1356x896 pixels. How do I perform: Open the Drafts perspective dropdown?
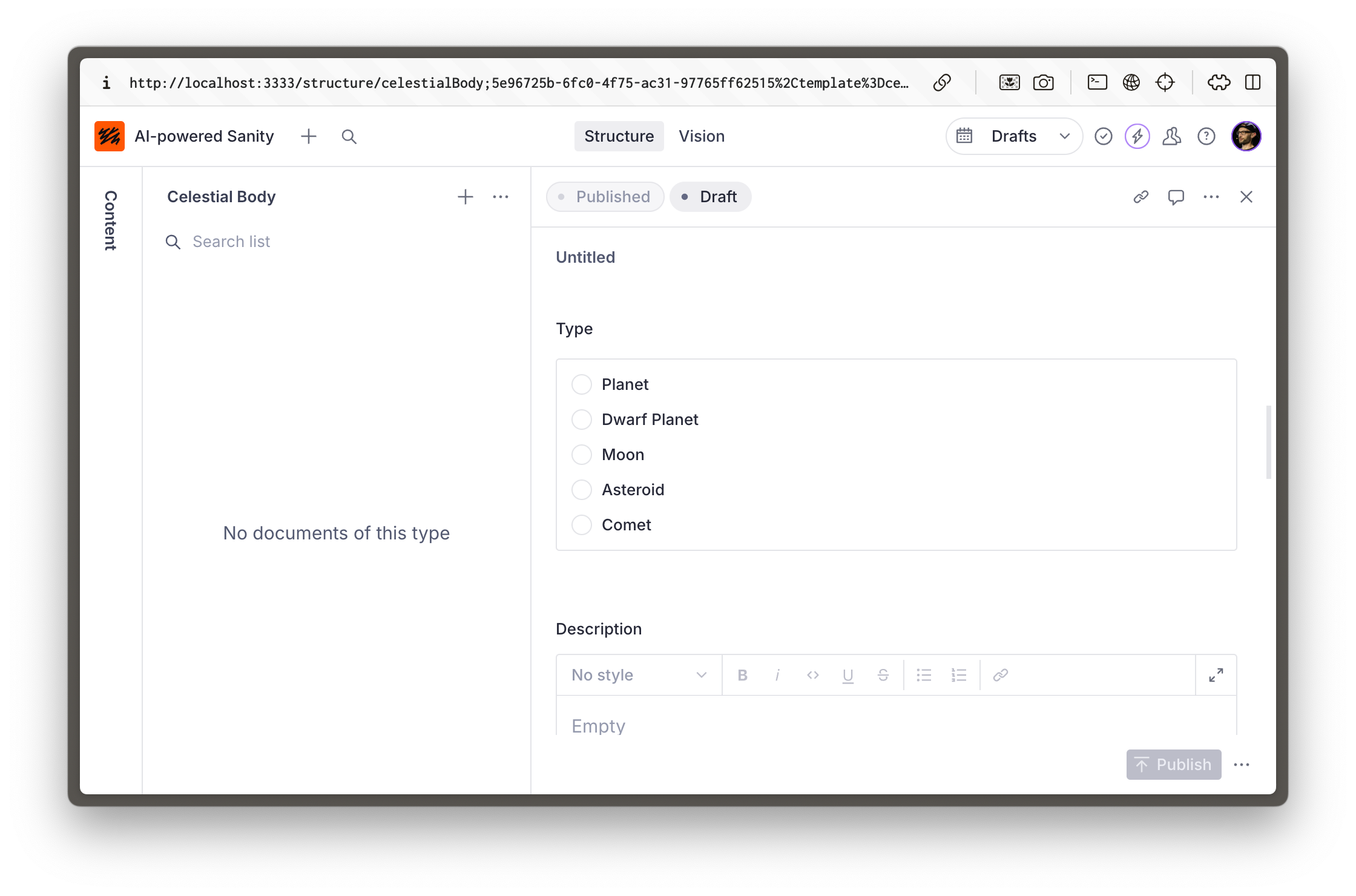(1014, 136)
